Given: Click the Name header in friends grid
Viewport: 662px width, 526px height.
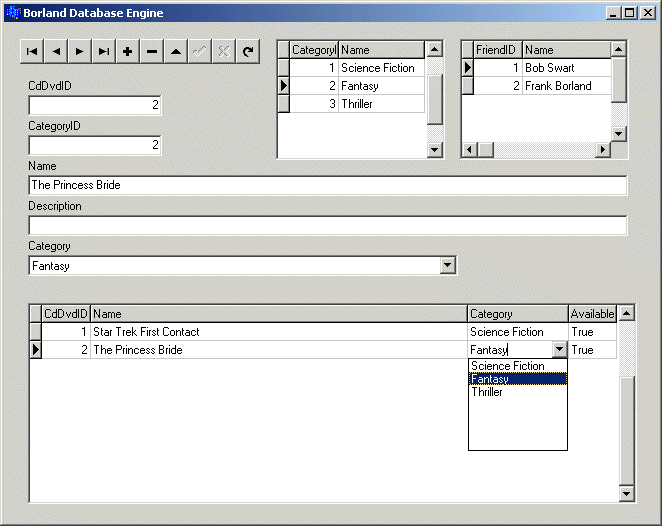Looking at the screenshot, I should [567, 50].
